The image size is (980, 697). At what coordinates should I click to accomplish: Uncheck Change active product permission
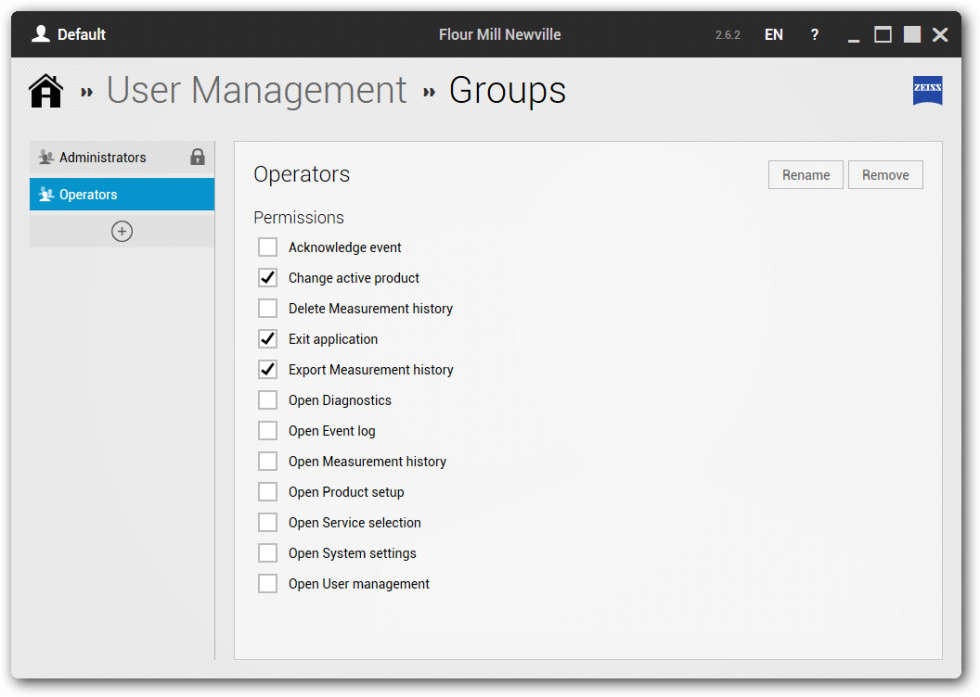pos(268,278)
